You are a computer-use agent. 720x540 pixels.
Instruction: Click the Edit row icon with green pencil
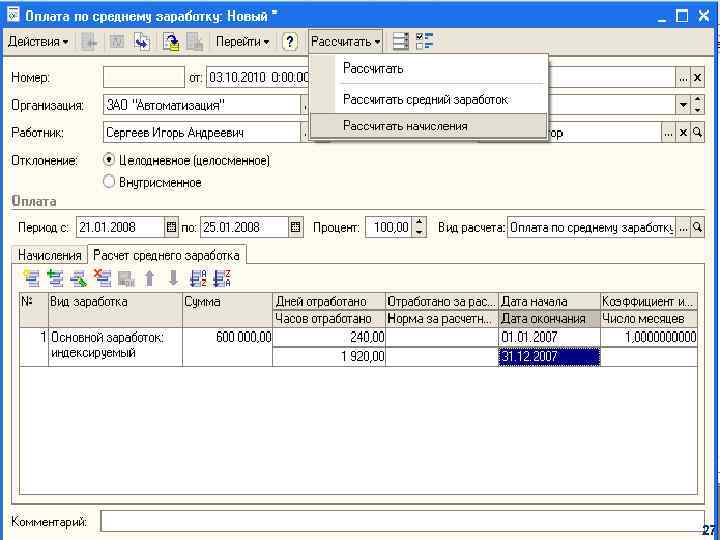[x=79, y=278]
